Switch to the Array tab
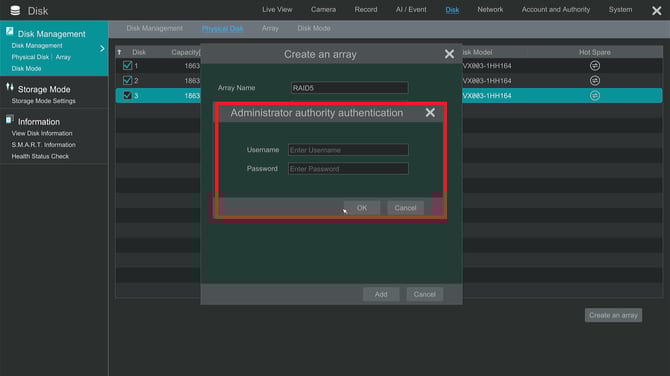Viewport: 670px width, 376px height. pyautogui.click(x=270, y=28)
